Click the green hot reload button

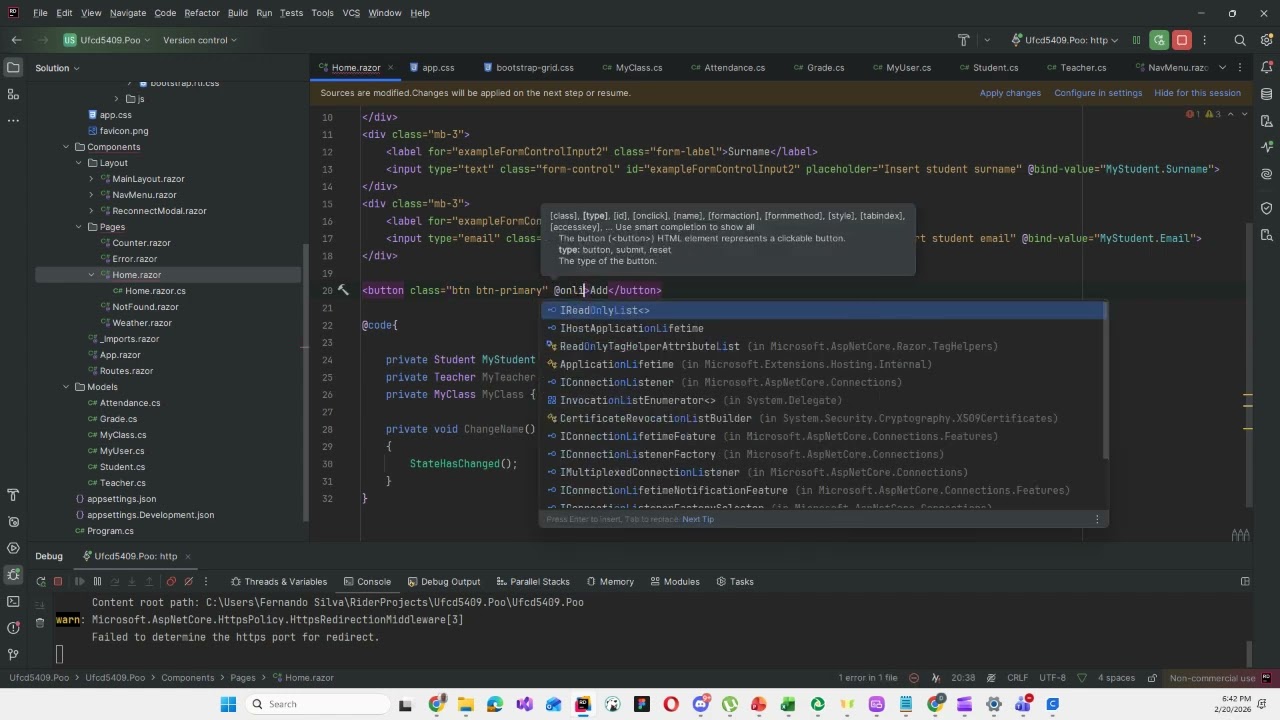click(x=1159, y=40)
